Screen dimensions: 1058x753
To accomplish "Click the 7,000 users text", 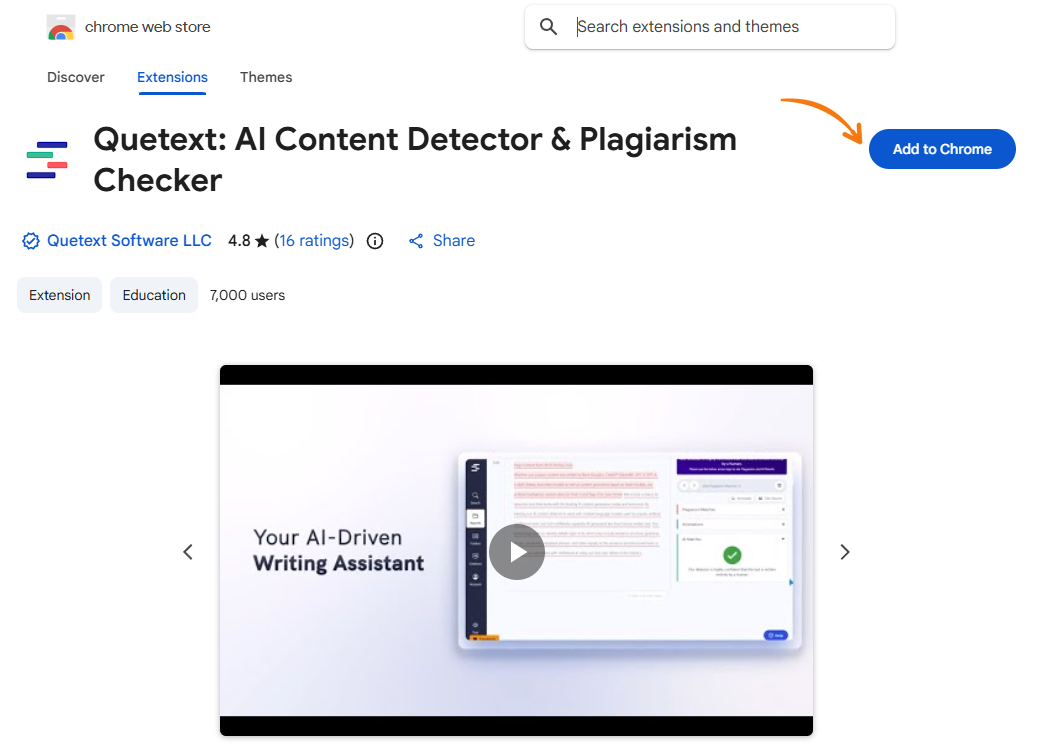I will click(247, 296).
